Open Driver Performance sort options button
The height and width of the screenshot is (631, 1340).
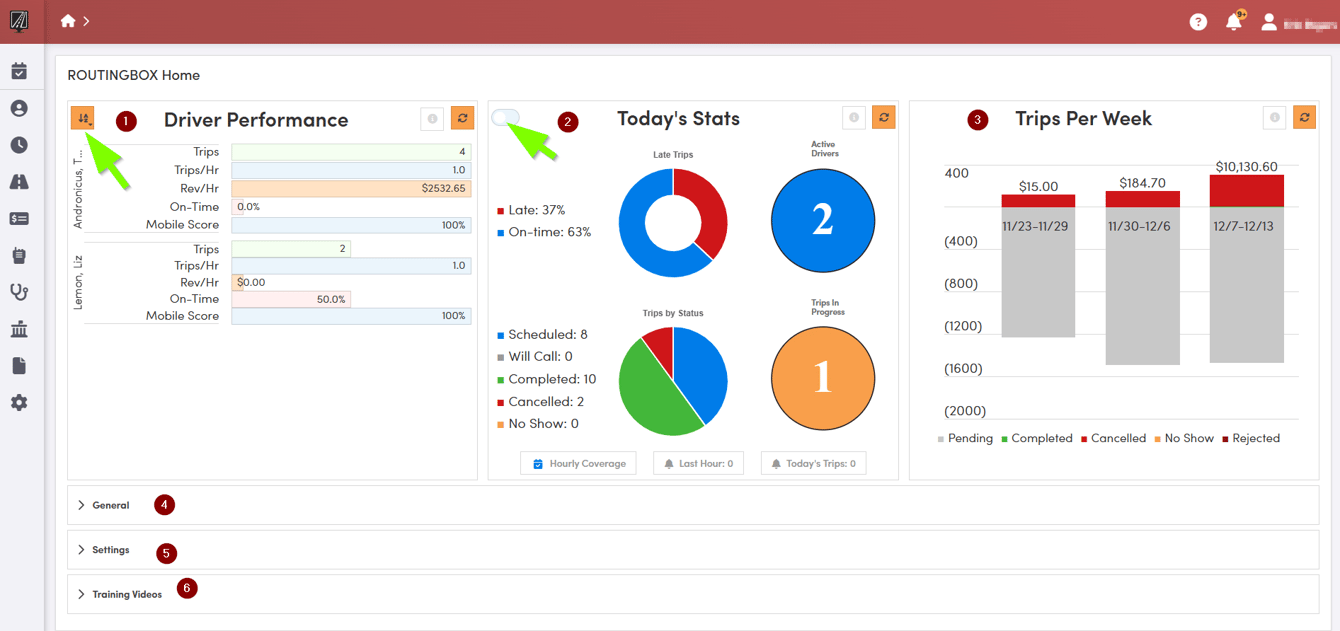click(x=83, y=119)
